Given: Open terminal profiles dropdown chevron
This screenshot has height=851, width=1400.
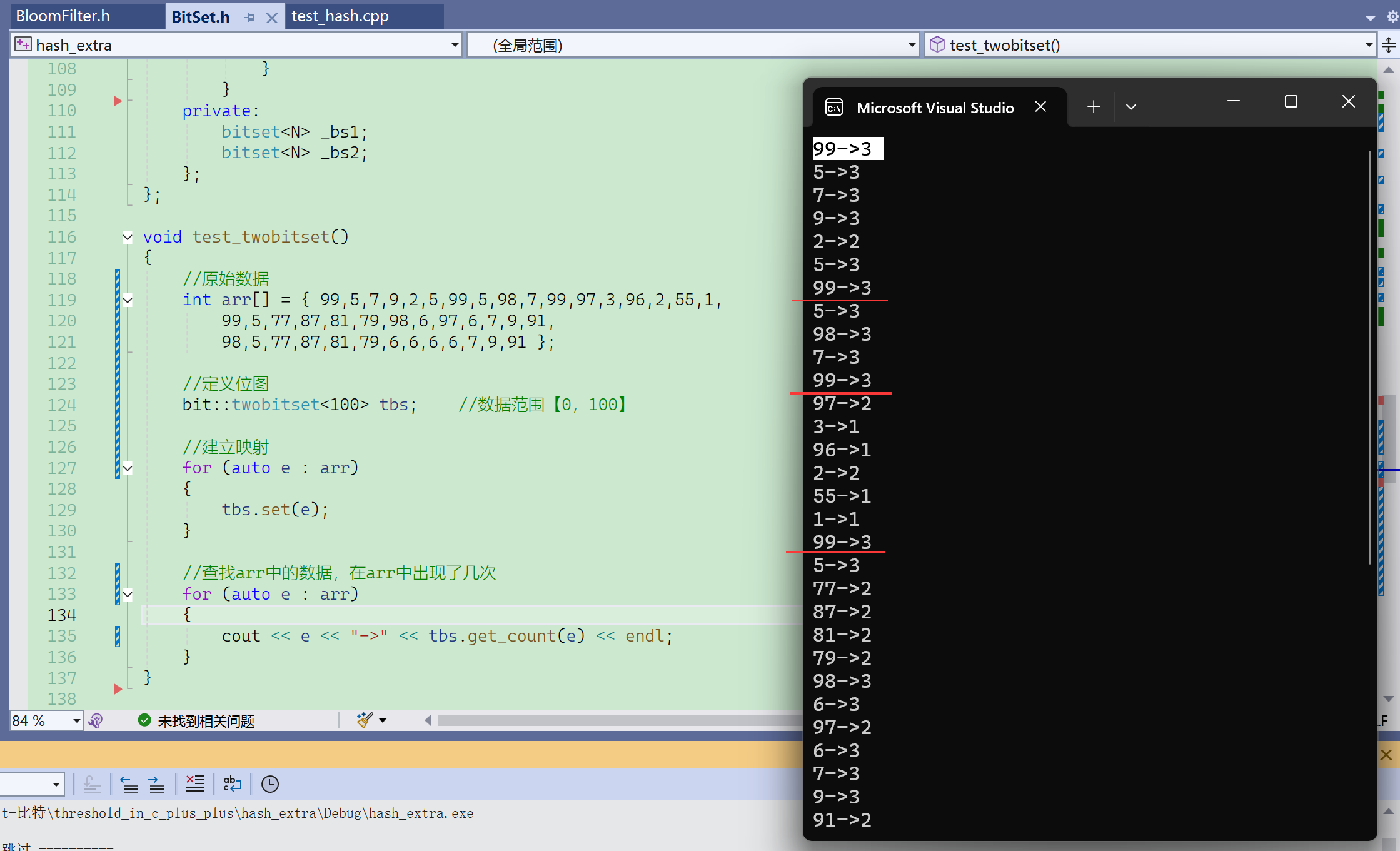Looking at the screenshot, I should click(1131, 107).
